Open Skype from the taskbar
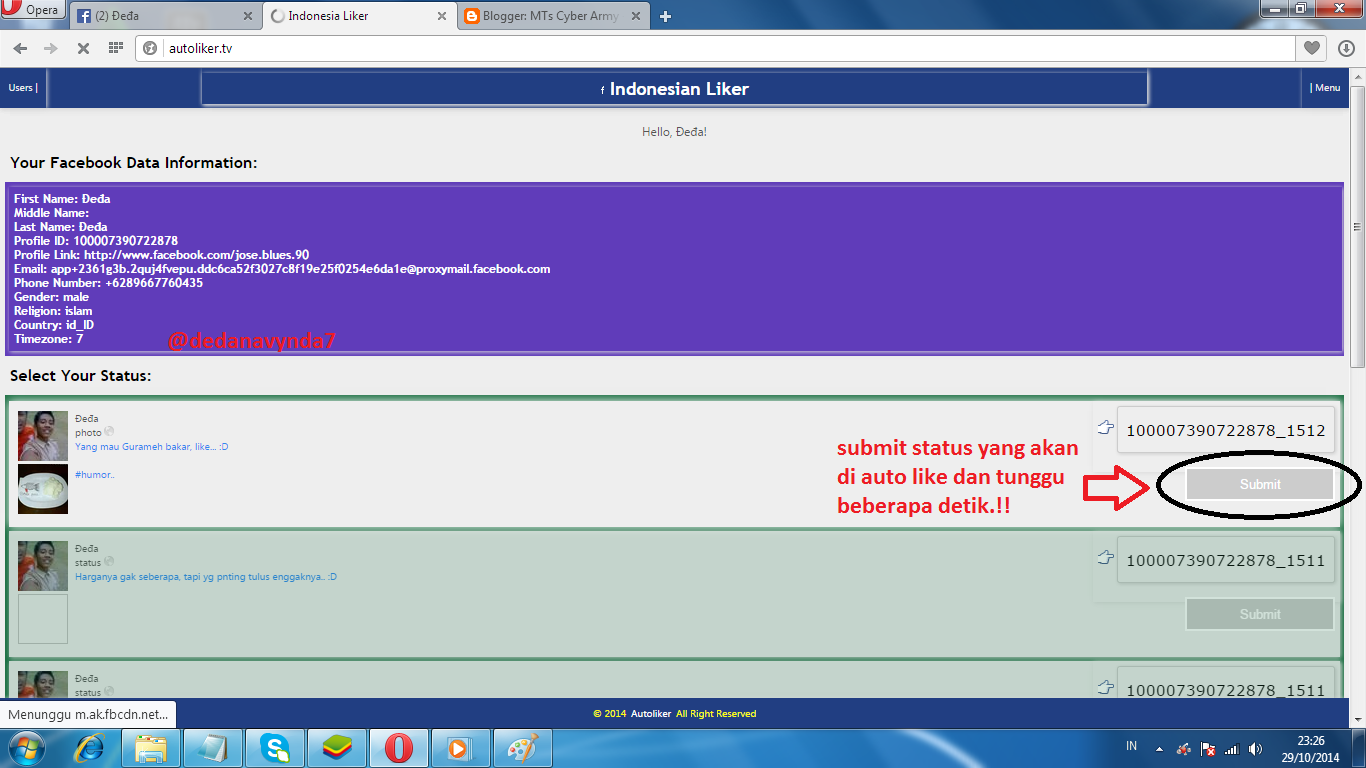1366x768 pixels. 275,748
